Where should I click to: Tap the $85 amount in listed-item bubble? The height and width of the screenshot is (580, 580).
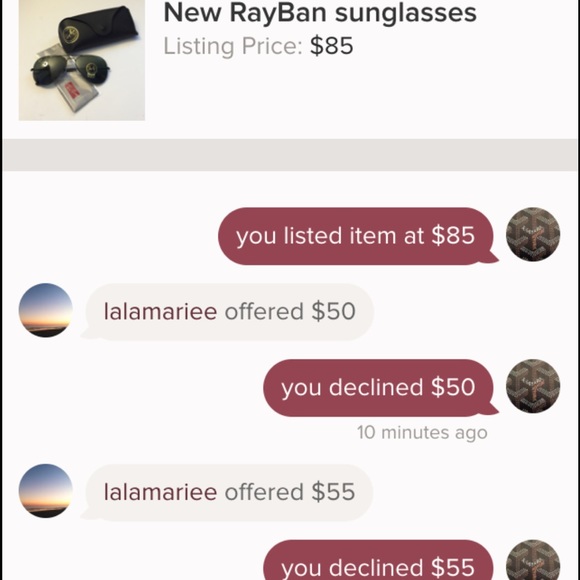[453, 235]
